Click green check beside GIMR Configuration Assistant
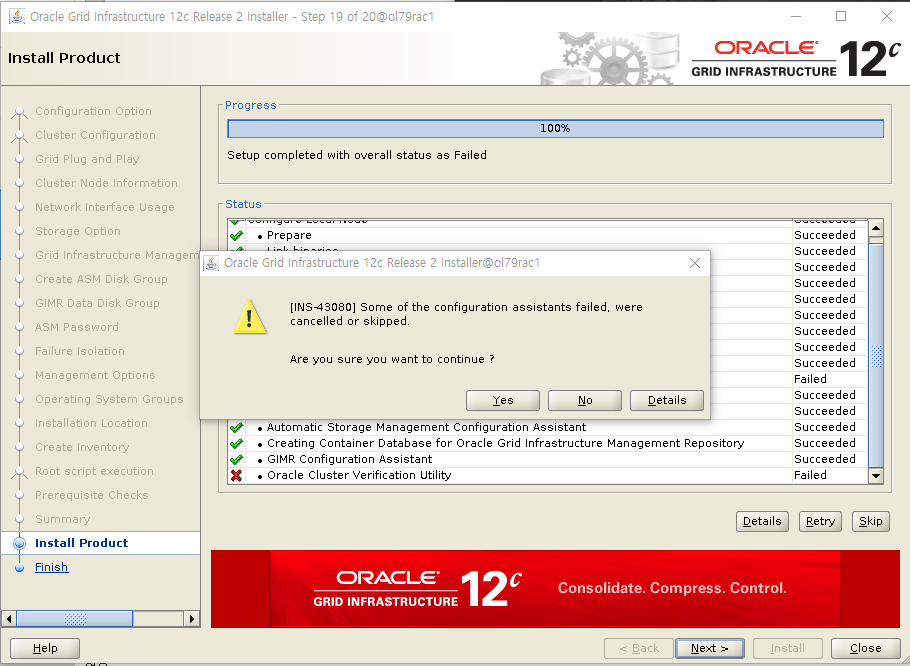 pos(236,459)
